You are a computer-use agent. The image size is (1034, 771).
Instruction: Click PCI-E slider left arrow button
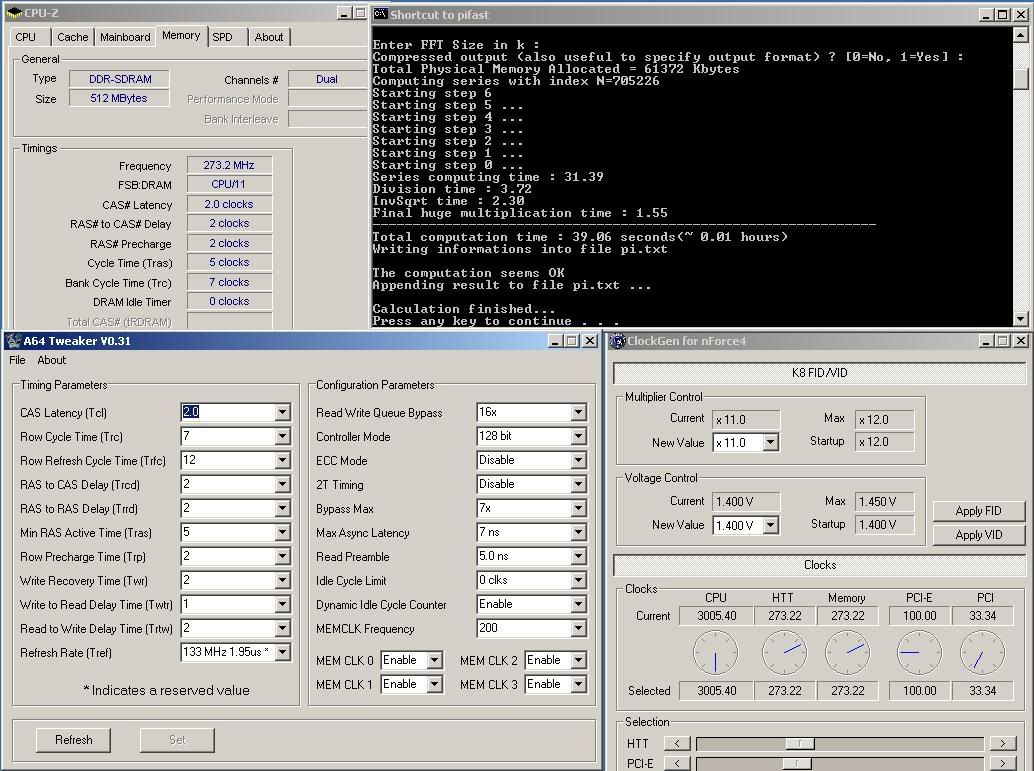(677, 763)
